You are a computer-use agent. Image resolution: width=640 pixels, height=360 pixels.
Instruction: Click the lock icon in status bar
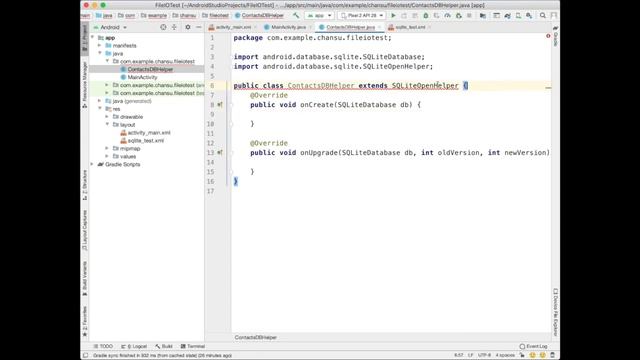point(522,356)
